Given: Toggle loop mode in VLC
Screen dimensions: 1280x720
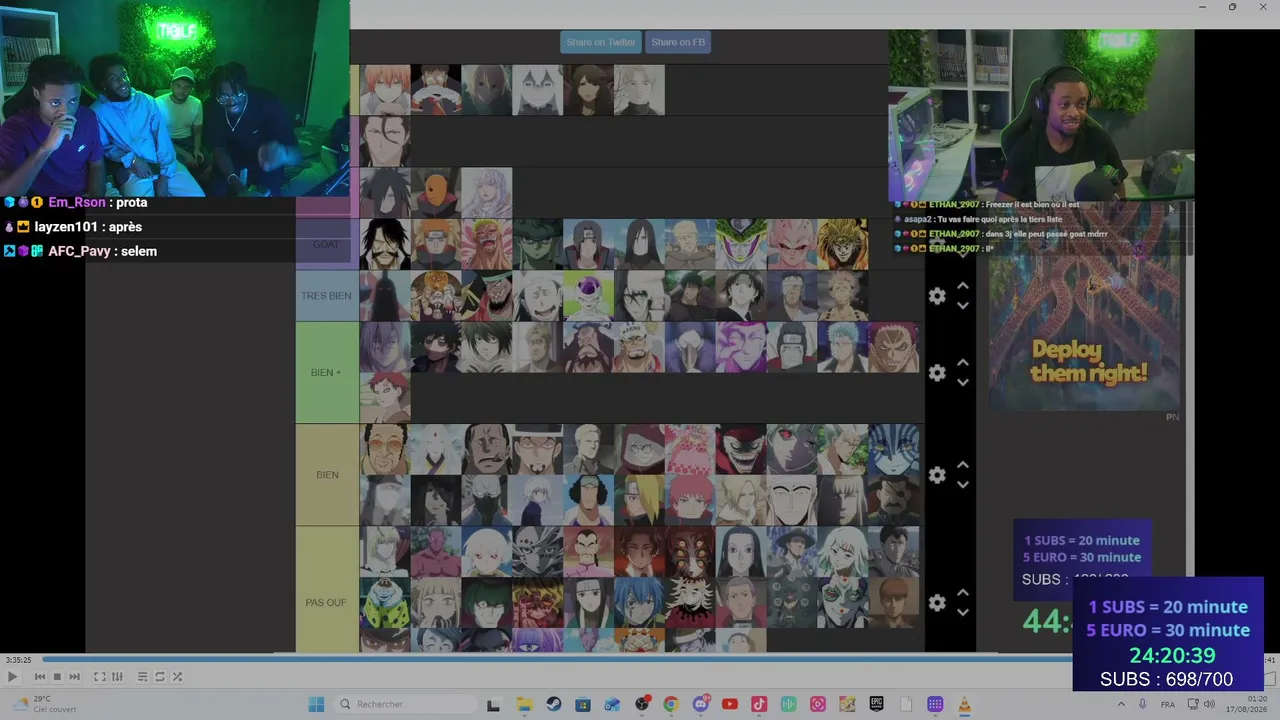Looking at the screenshot, I should tap(159, 677).
